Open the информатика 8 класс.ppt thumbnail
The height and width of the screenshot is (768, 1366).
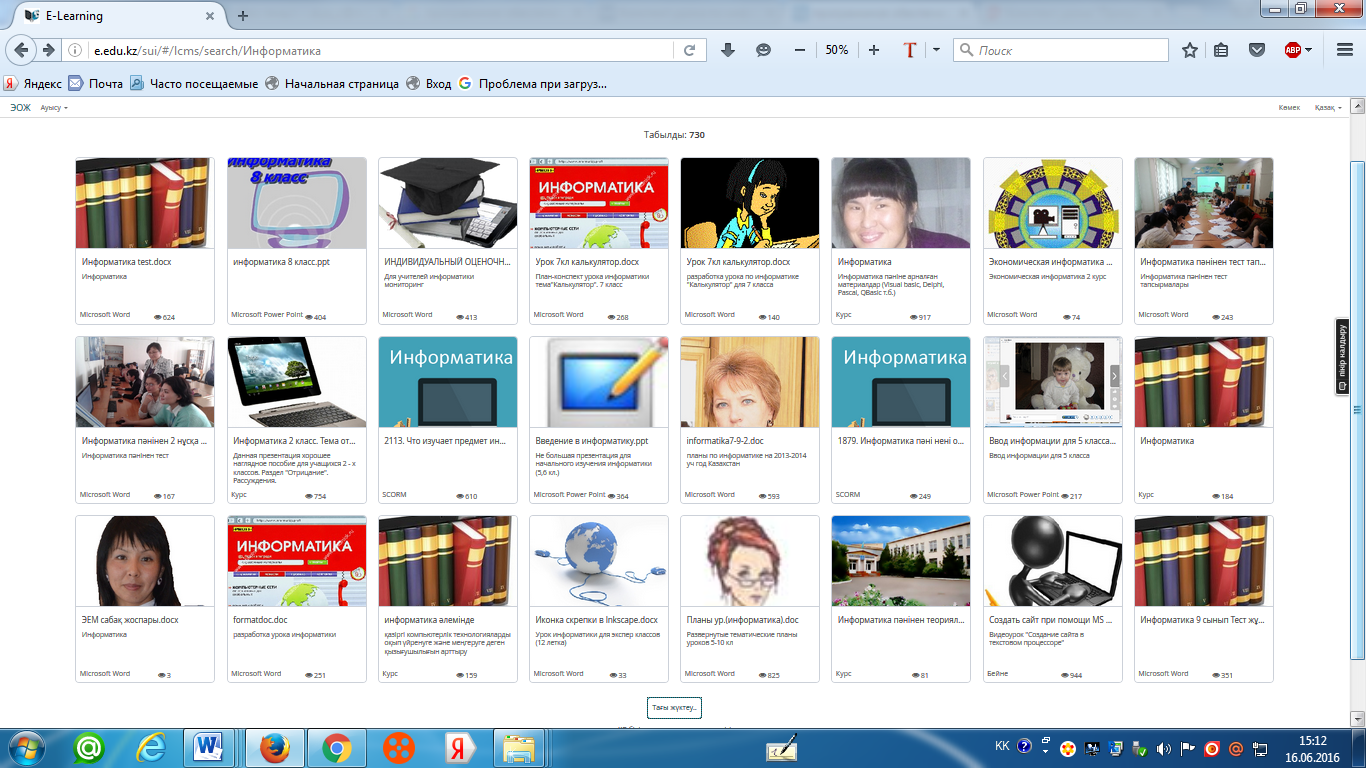point(296,203)
